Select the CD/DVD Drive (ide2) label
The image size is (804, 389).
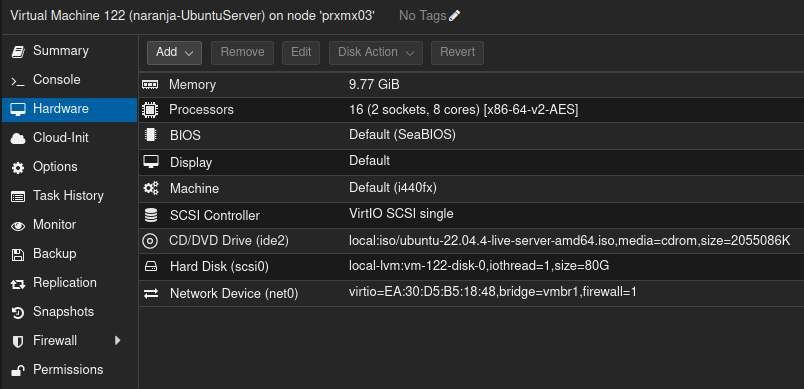pyautogui.click(x=229, y=241)
